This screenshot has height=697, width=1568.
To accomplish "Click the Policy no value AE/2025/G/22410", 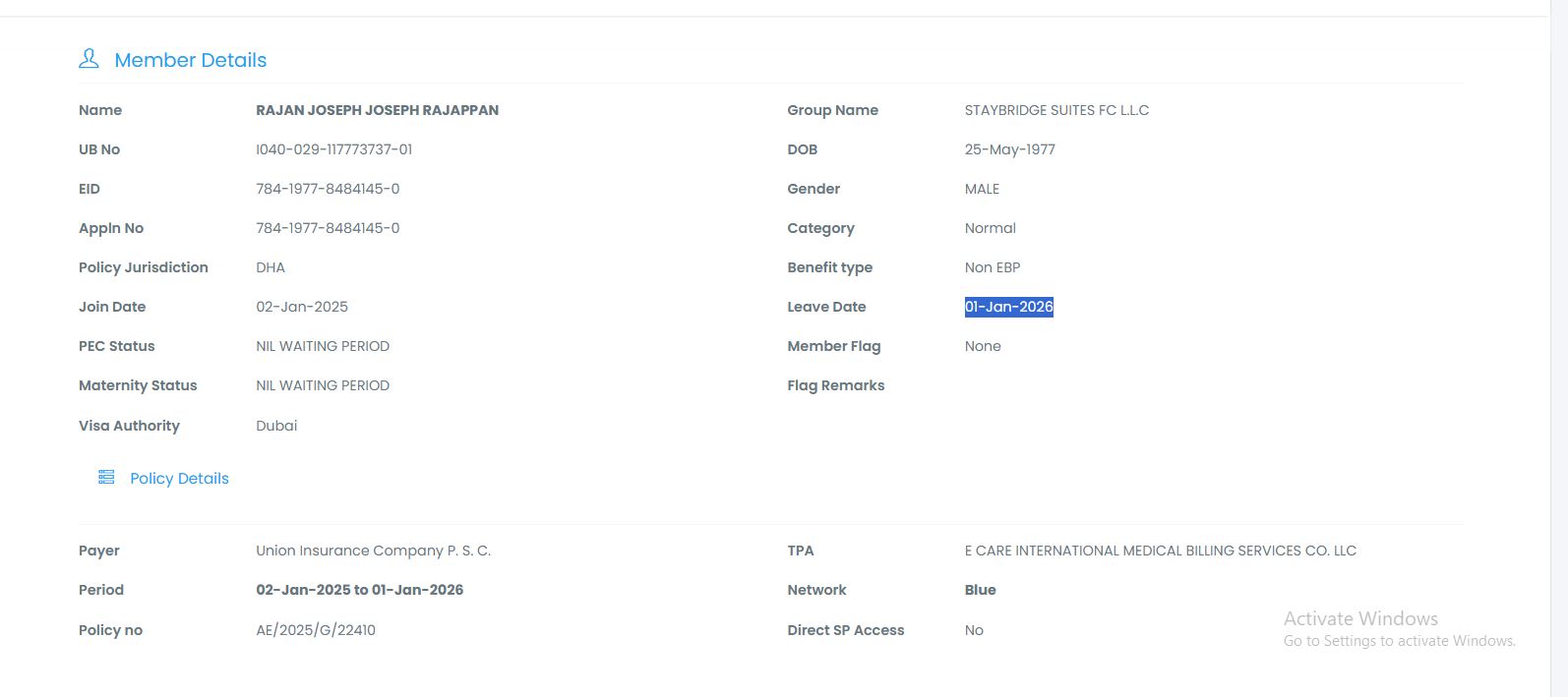I will click(x=316, y=630).
